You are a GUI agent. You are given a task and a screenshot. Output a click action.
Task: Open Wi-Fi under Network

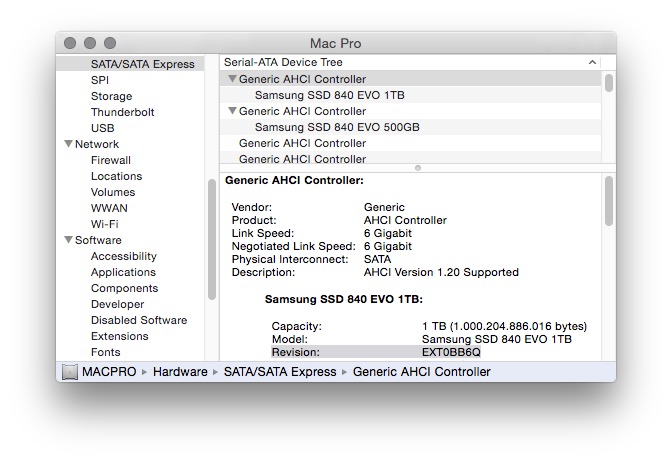[x=105, y=224]
